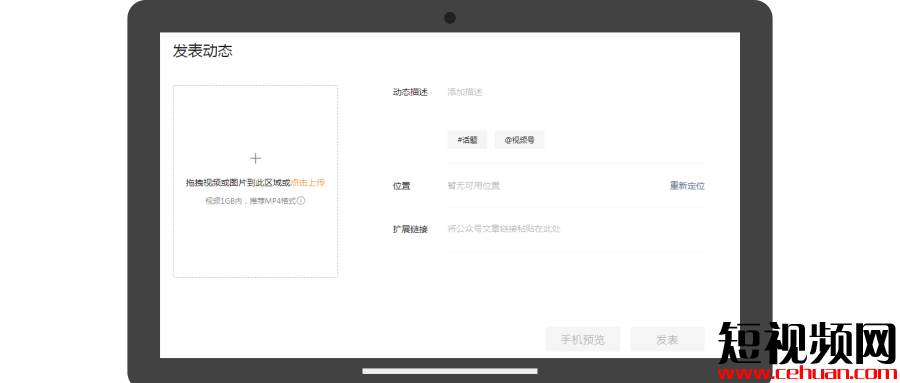This screenshot has height=383, width=900.
Task: Click the 添加描述 description field
Action: 576,92
